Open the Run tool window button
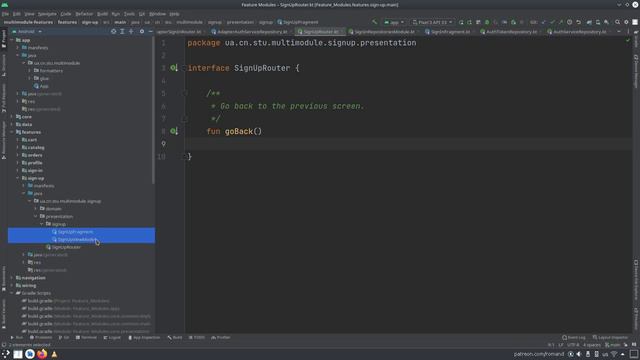Viewport: 640px width, 360px height. (17, 338)
